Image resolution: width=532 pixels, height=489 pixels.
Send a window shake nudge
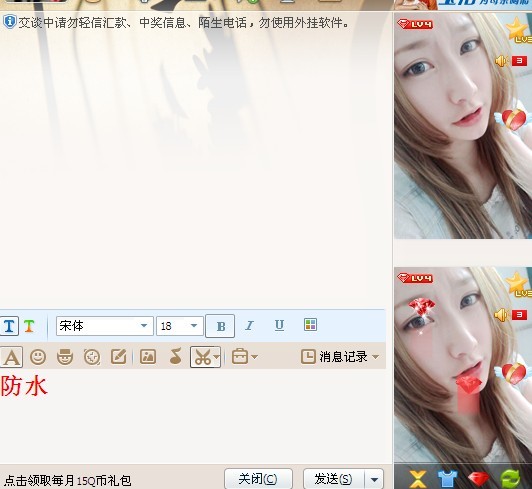click(92, 357)
